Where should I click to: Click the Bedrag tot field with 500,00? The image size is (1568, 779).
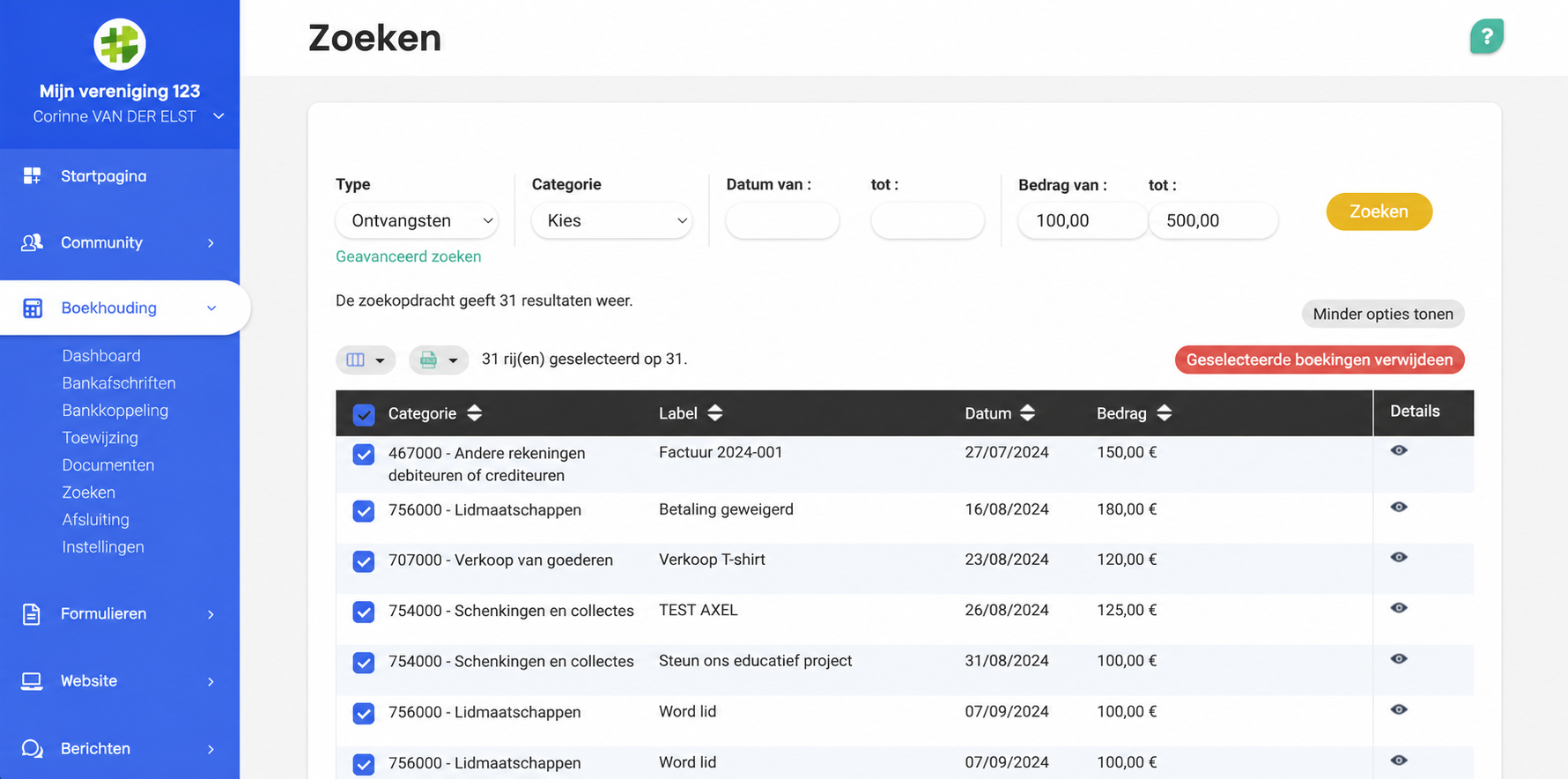[1213, 220]
